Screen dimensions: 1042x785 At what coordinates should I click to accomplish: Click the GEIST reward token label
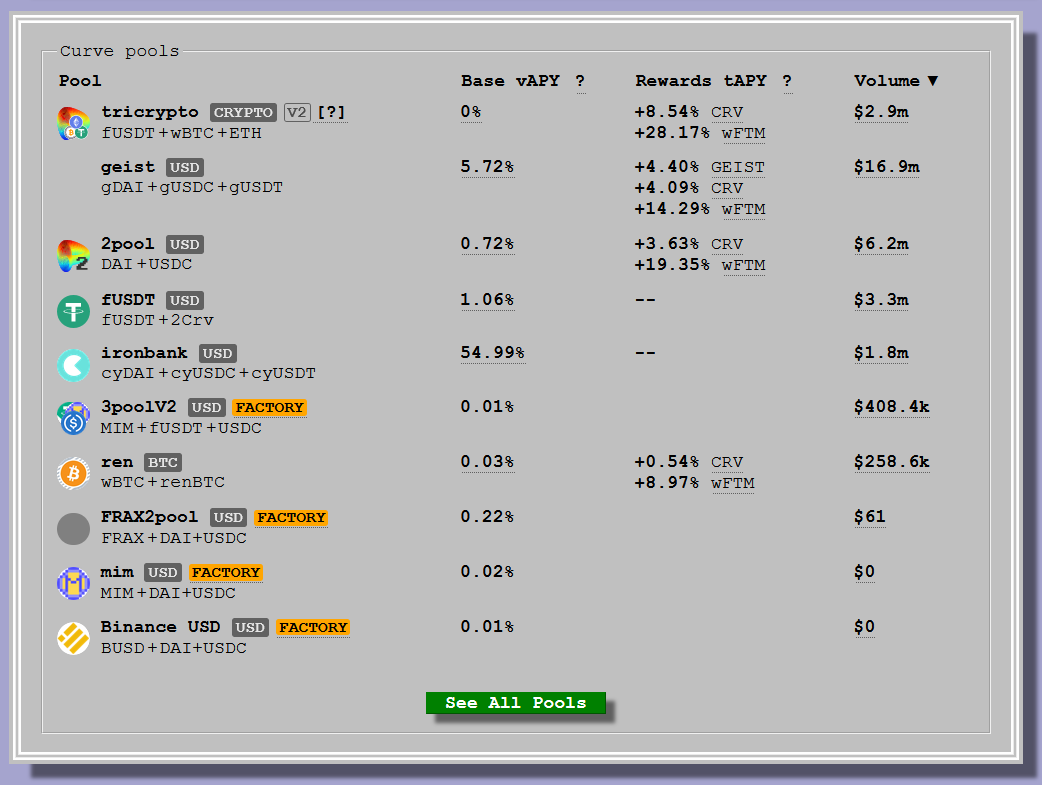click(x=738, y=168)
